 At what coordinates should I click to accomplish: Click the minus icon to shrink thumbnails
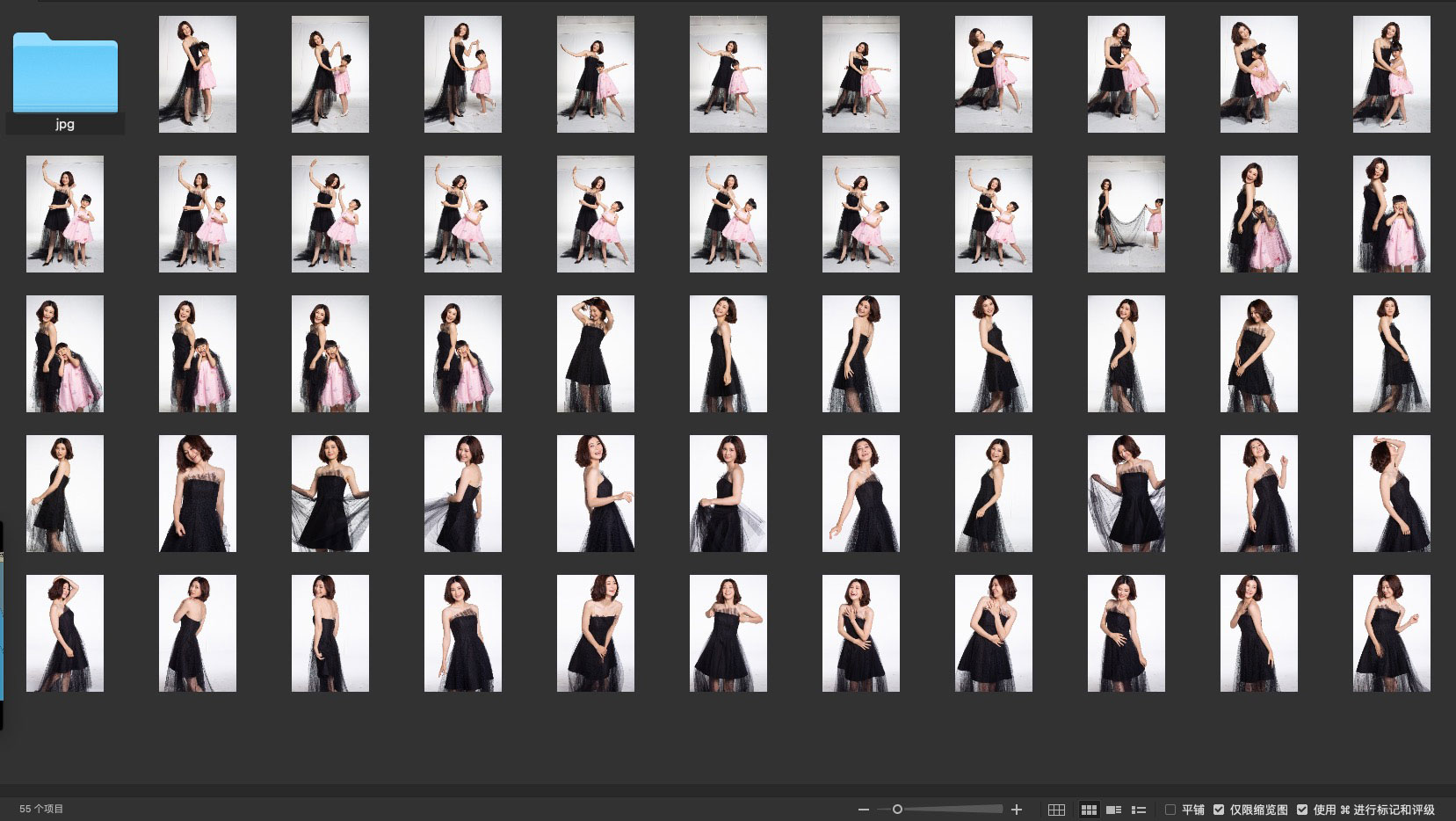tap(864, 810)
